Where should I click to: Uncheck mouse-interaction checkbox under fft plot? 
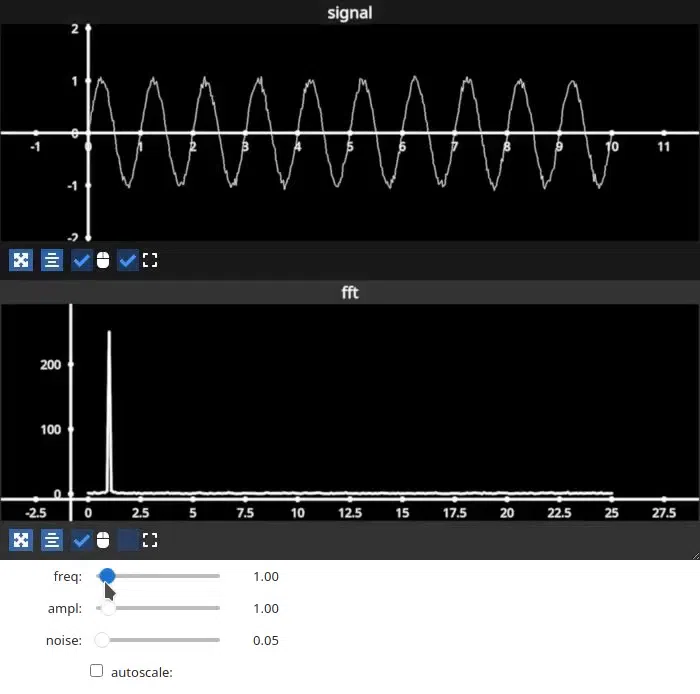tap(82, 540)
